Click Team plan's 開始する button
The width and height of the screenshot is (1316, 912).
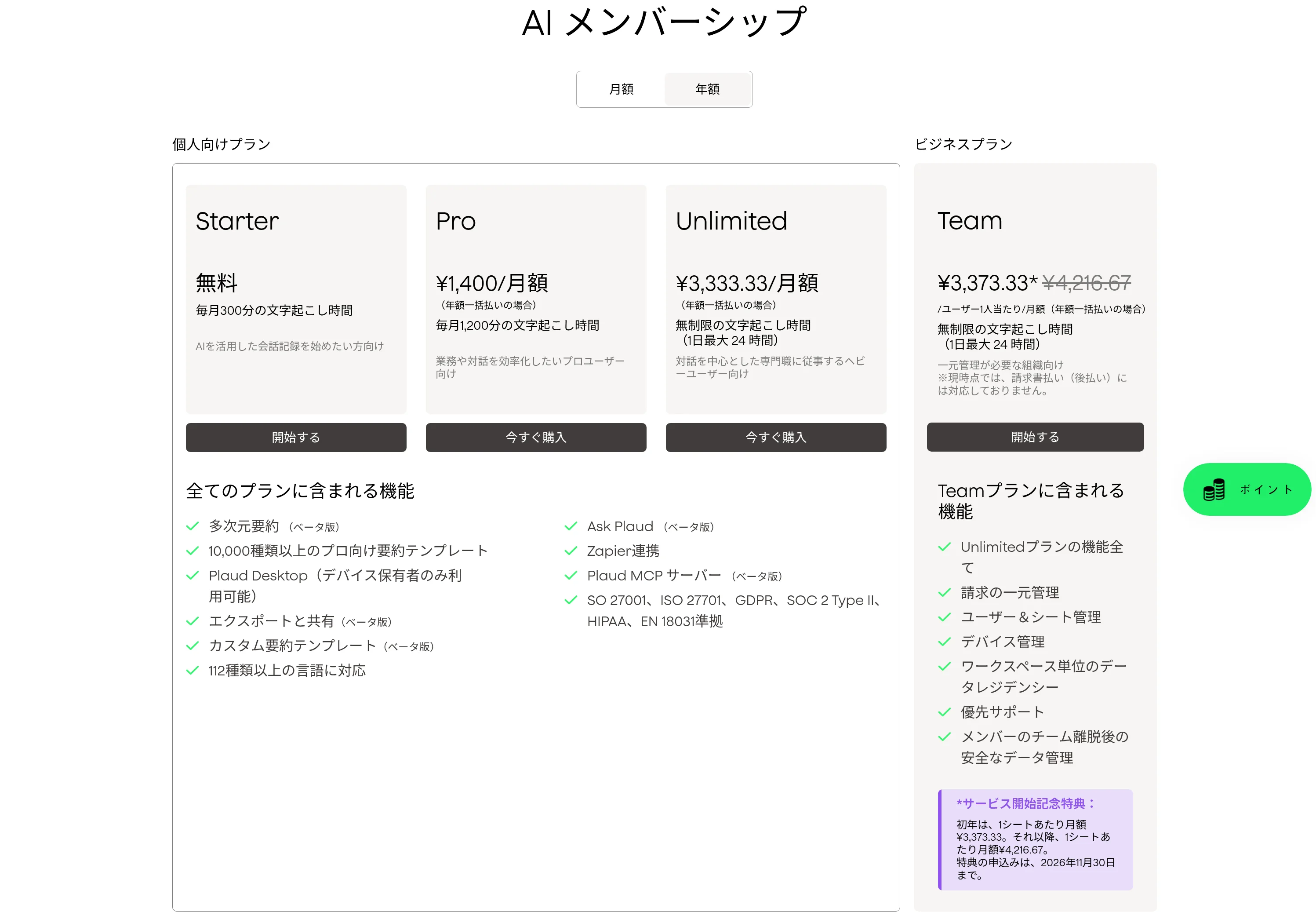[1035, 437]
